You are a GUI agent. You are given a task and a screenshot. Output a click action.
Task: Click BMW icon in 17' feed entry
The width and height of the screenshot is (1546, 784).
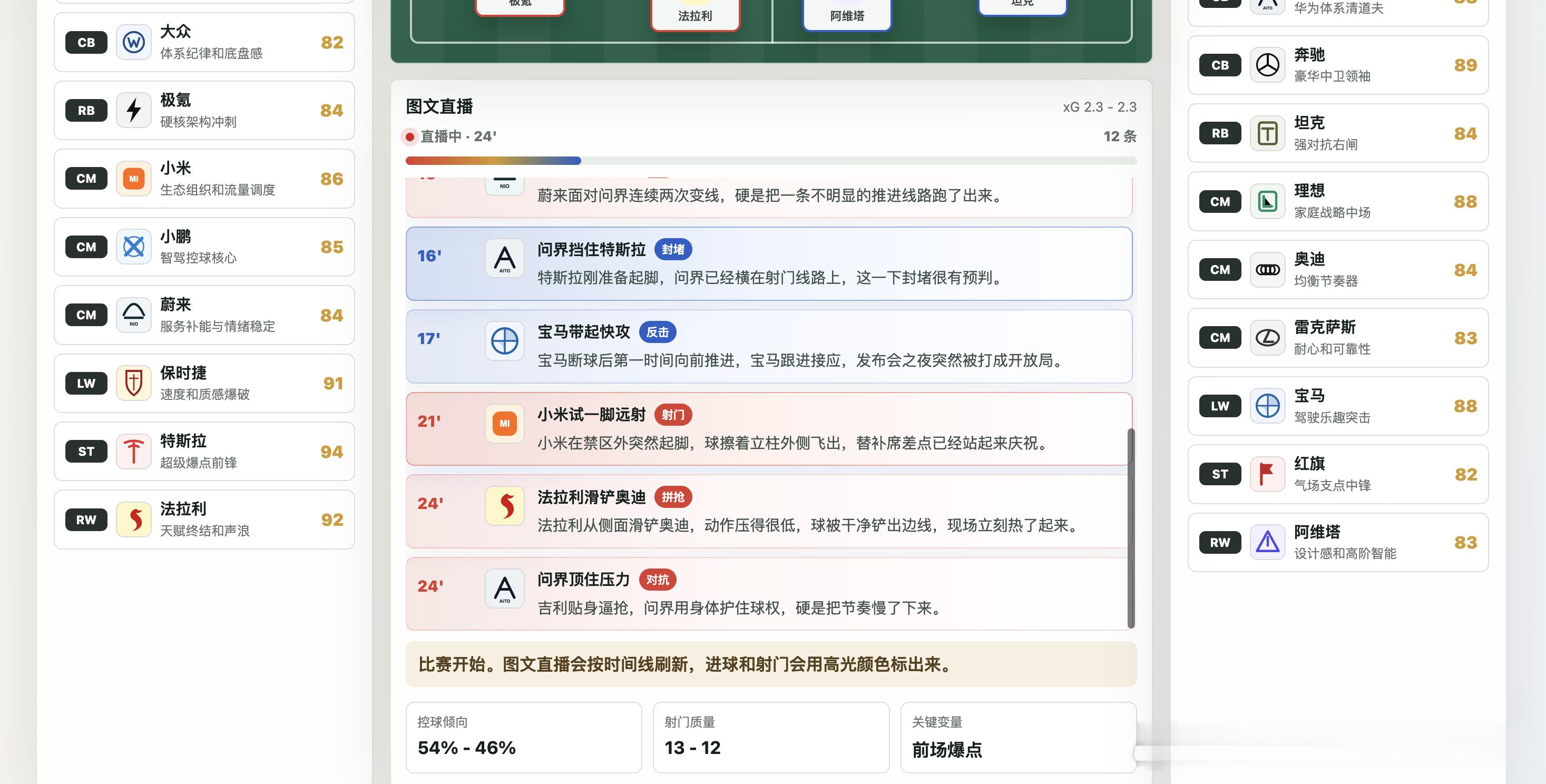tap(505, 341)
